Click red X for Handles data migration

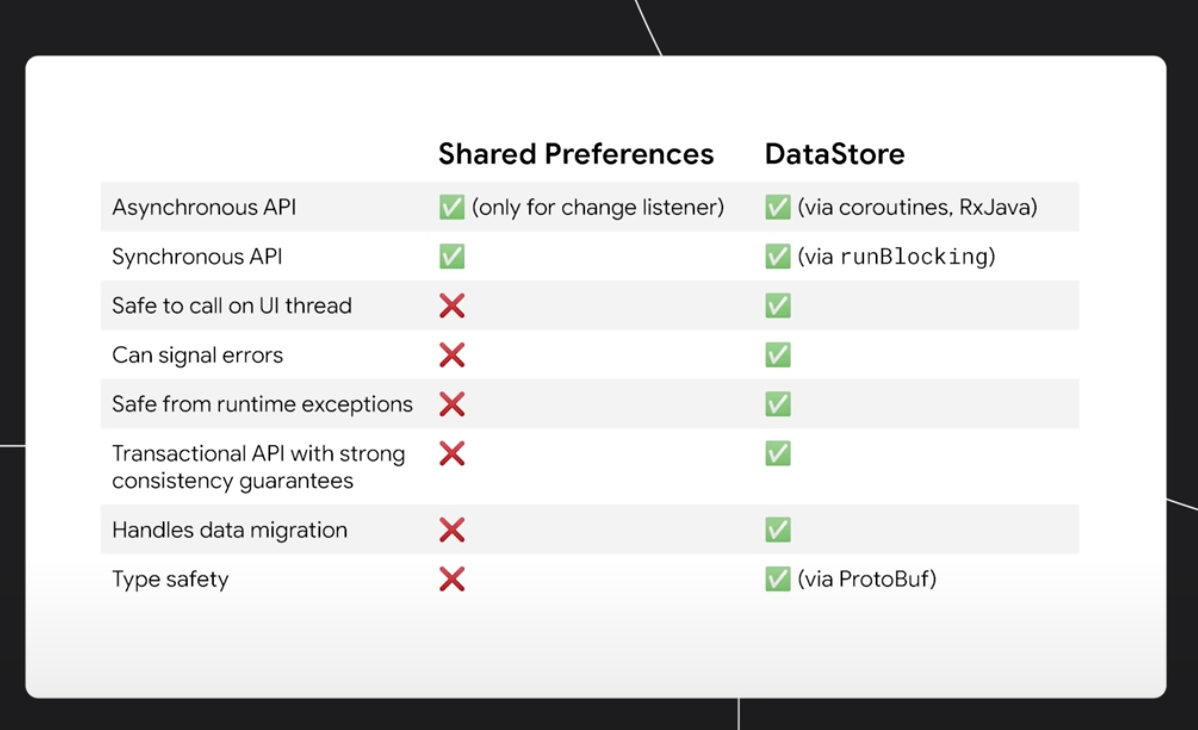[452, 530]
